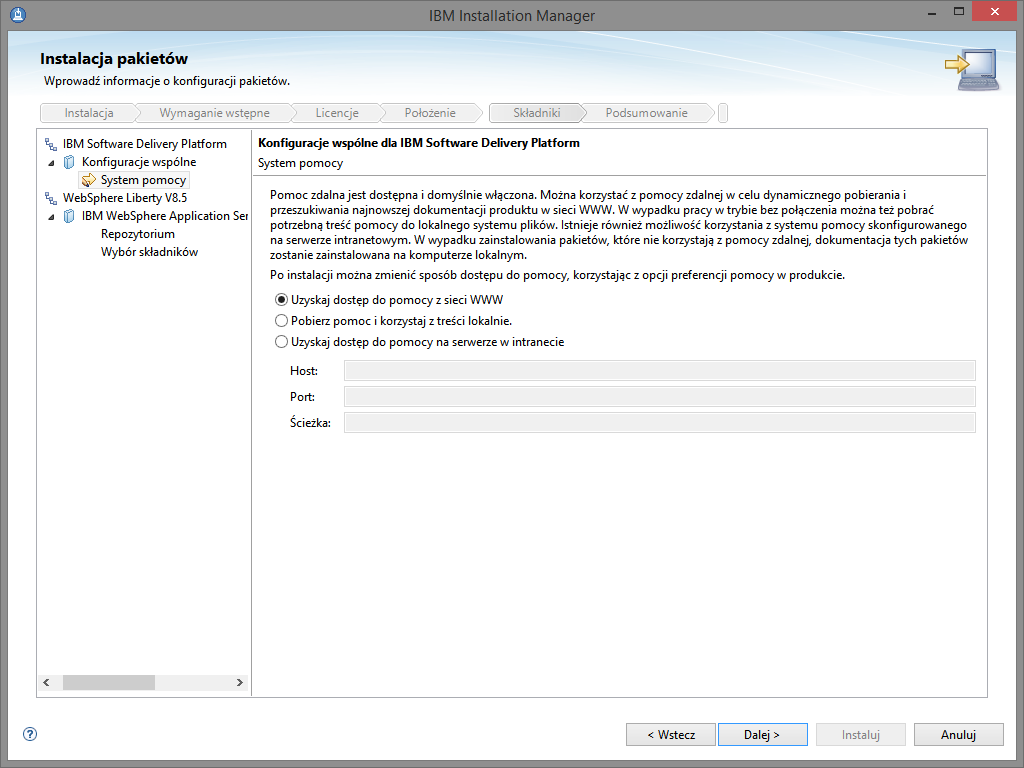This screenshot has width=1024, height=768.
Task: Click the System pomocy arrow icon
Action: pyautogui.click(x=89, y=180)
